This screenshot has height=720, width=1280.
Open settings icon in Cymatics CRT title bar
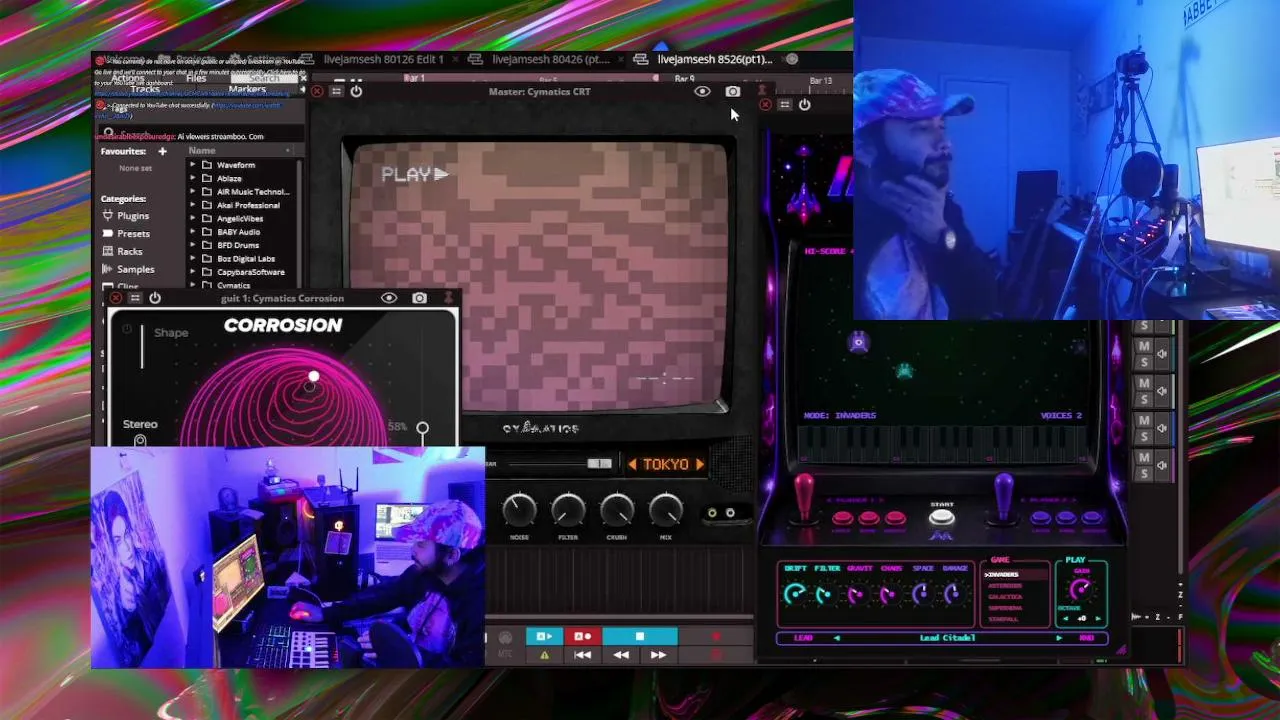click(x=336, y=91)
